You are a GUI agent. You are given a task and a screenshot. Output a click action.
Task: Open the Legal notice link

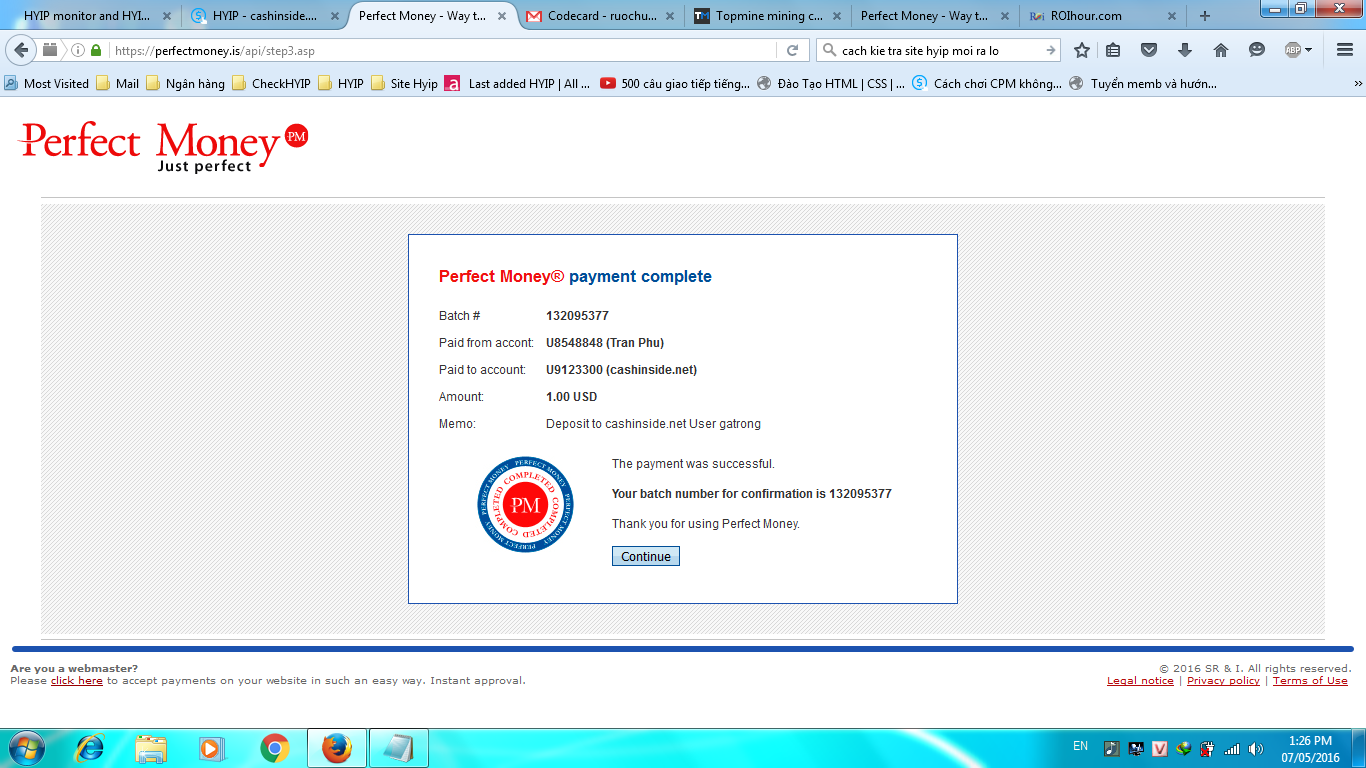coord(1140,681)
